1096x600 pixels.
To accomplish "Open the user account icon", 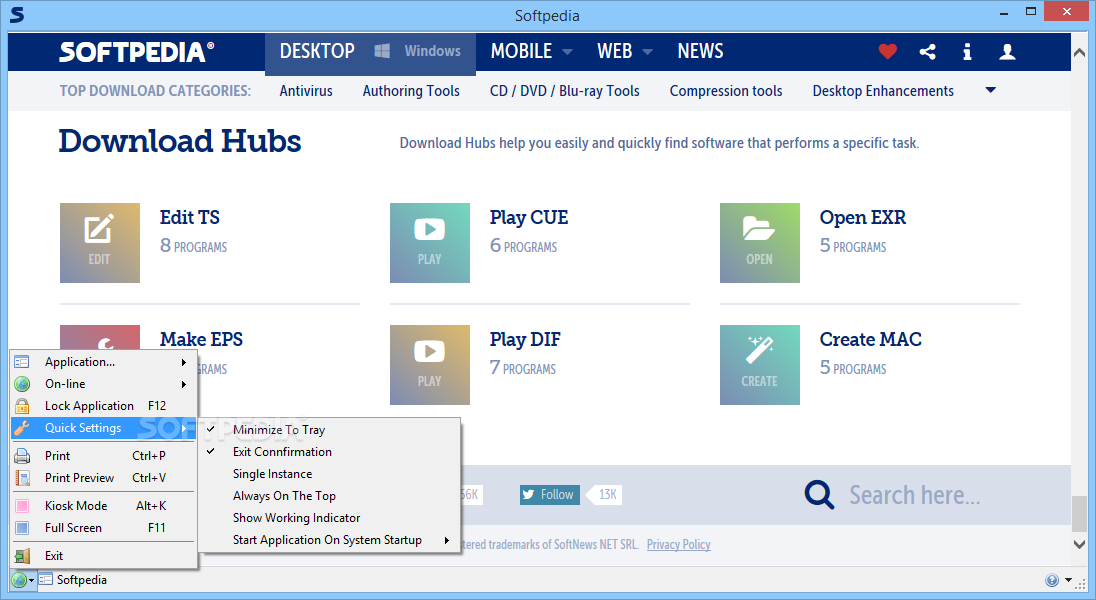I will coord(1007,52).
